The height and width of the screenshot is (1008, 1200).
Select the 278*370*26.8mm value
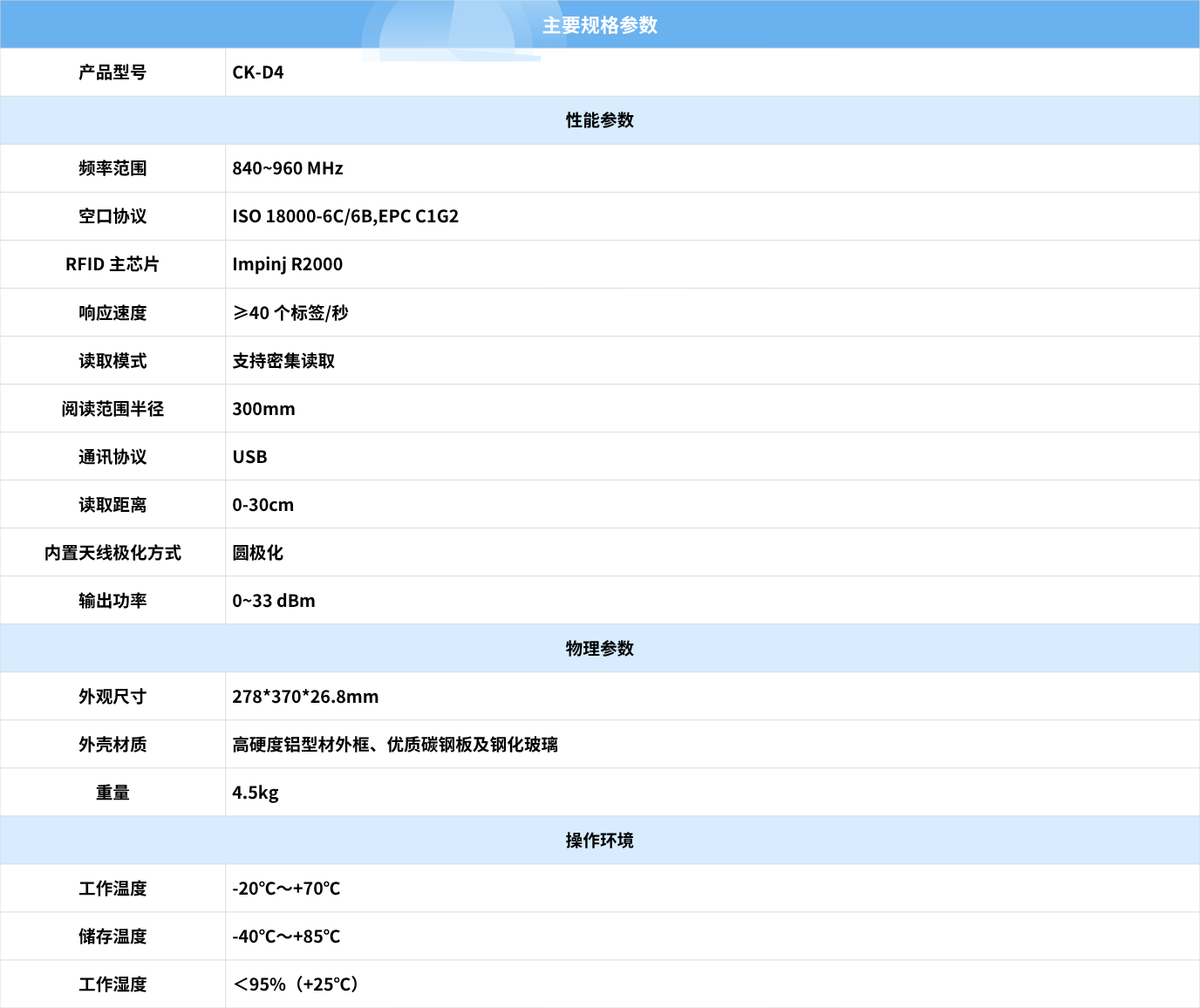point(305,696)
